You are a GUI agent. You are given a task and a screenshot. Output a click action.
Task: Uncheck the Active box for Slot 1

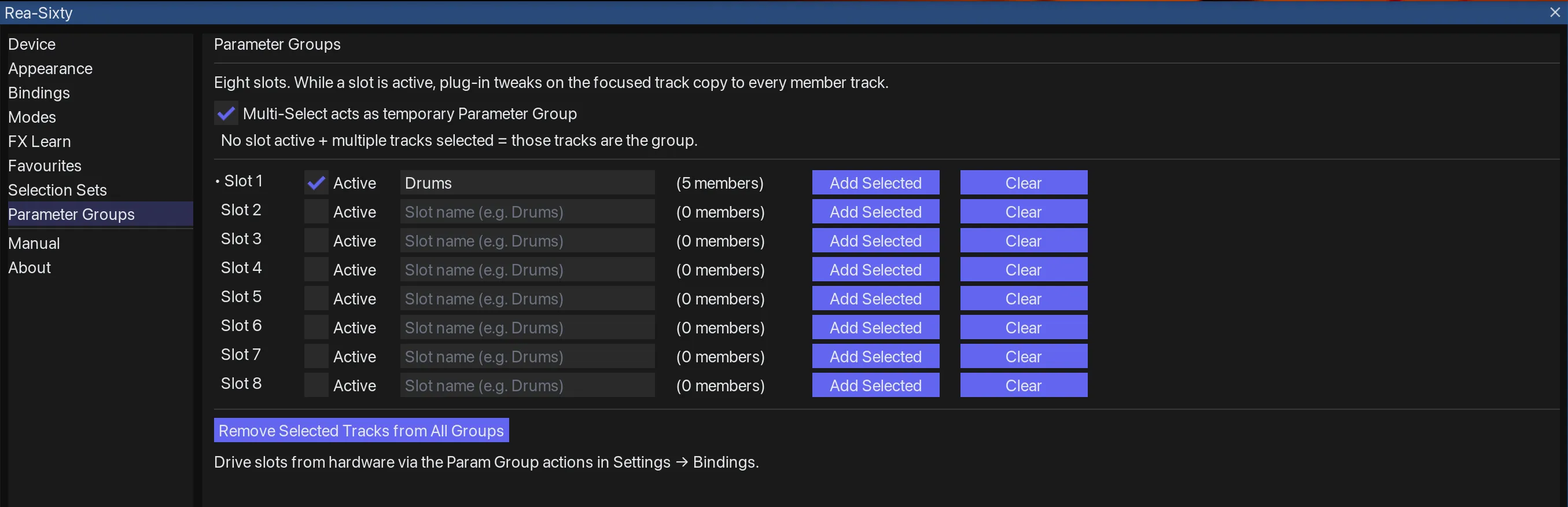coord(316,182)
